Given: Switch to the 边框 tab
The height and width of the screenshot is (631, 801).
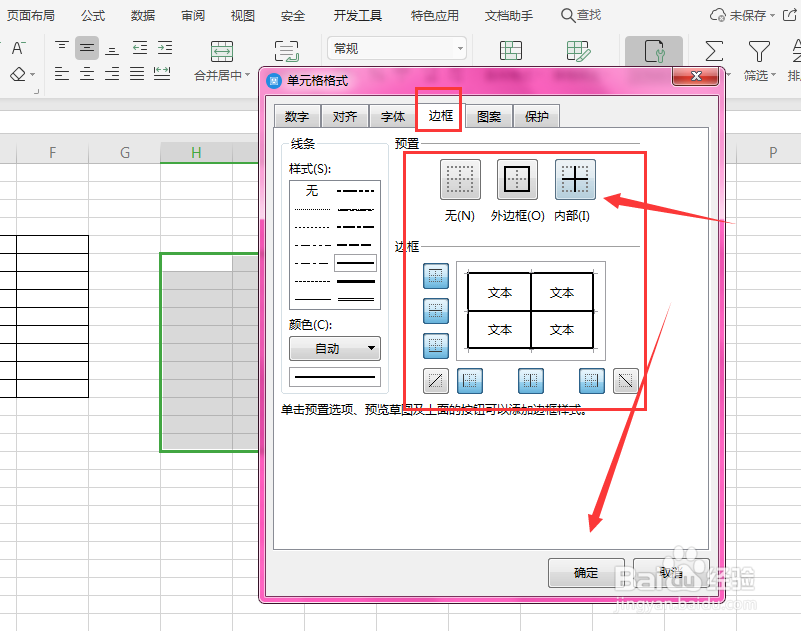Looking at the screenshot, I should tap(440, 115).
